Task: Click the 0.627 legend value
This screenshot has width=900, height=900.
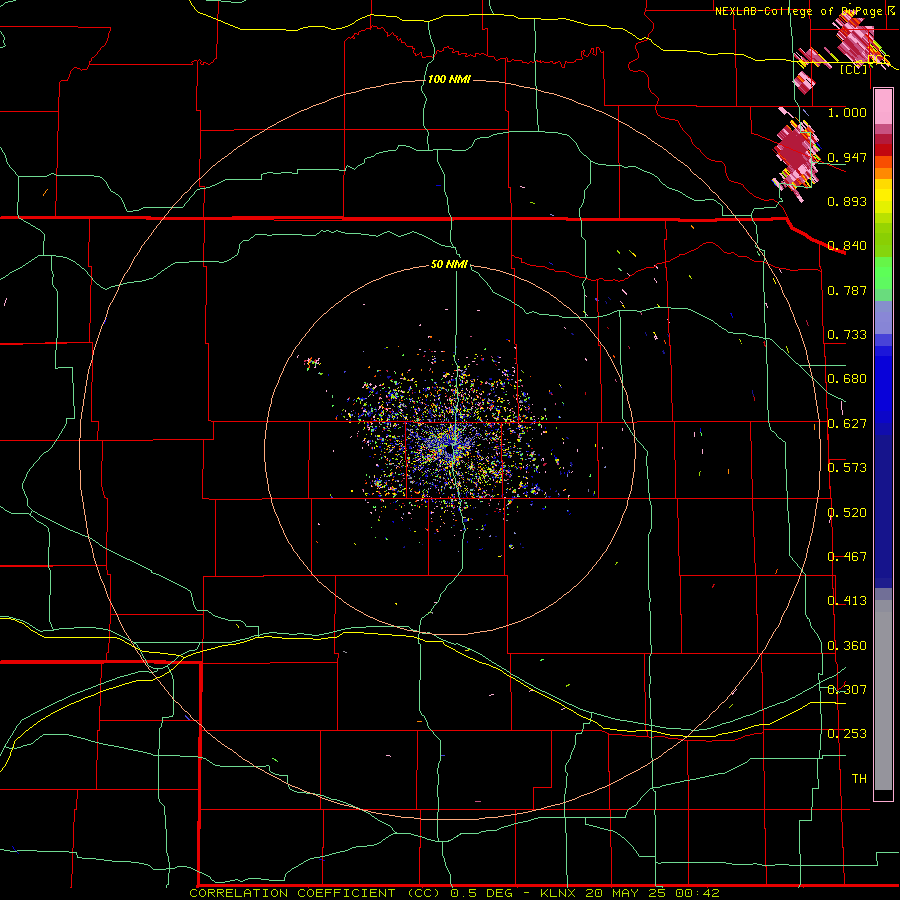Action: click(847, 424)
